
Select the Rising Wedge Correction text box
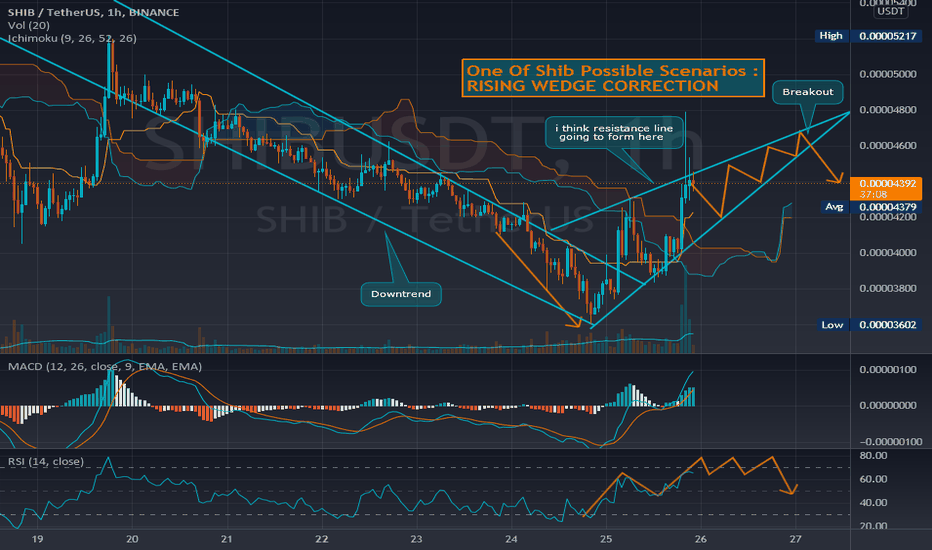tap(613, 78)
